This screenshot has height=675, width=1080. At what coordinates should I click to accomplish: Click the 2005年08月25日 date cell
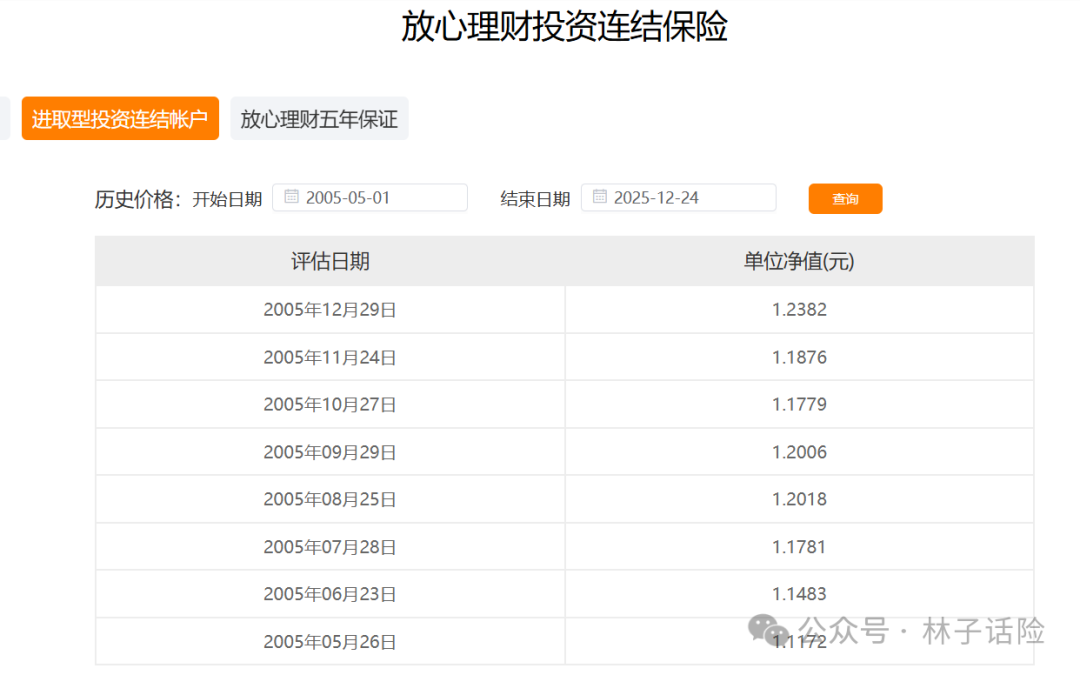point(330,499)
